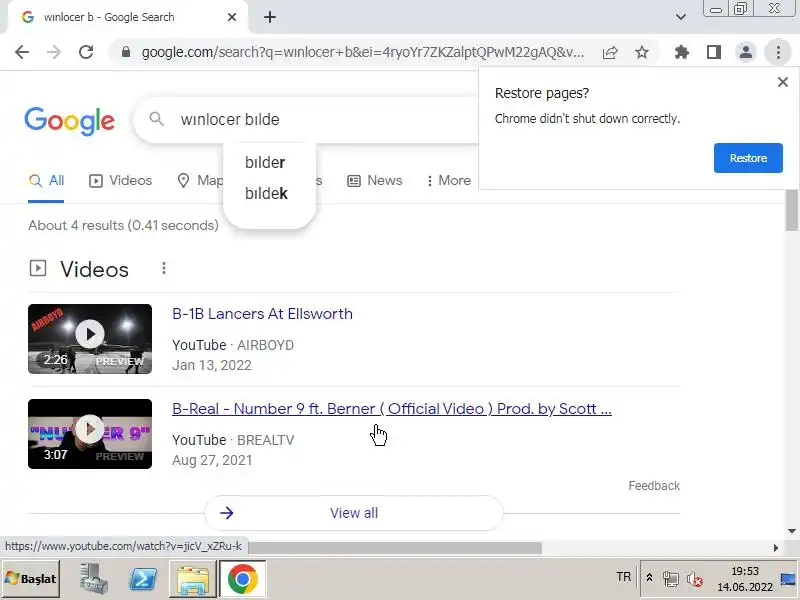
Task: Show hidden tray icons
Action: coord(649,578)
